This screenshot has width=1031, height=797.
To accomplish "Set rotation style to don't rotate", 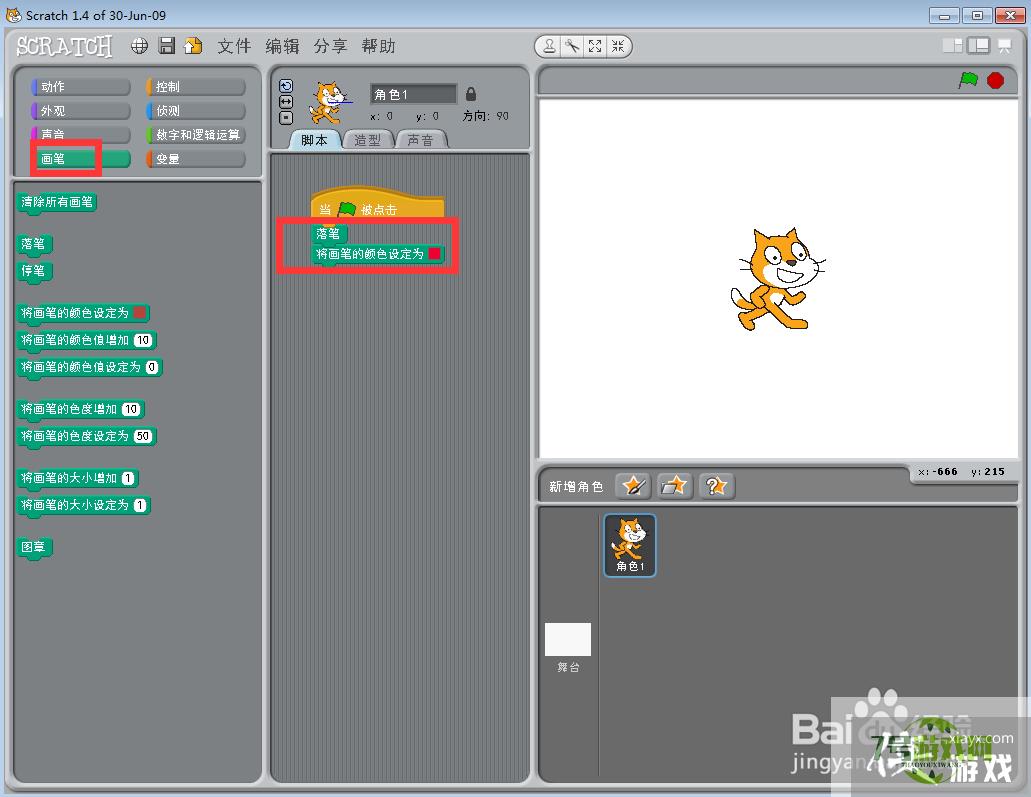I will (x=286, y=118).
